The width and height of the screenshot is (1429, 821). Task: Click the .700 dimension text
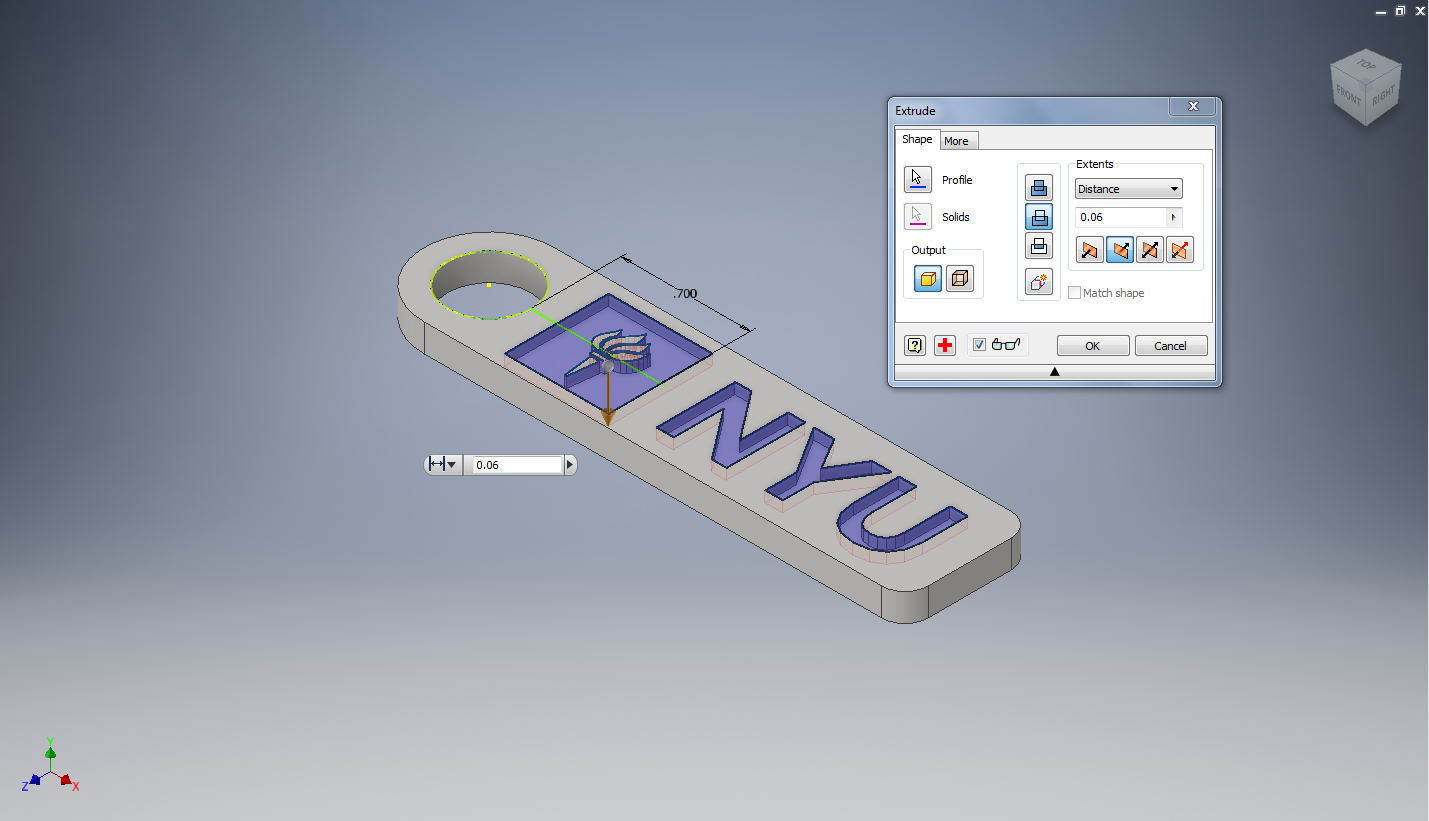pyautogui.click(x=685, y=294)
